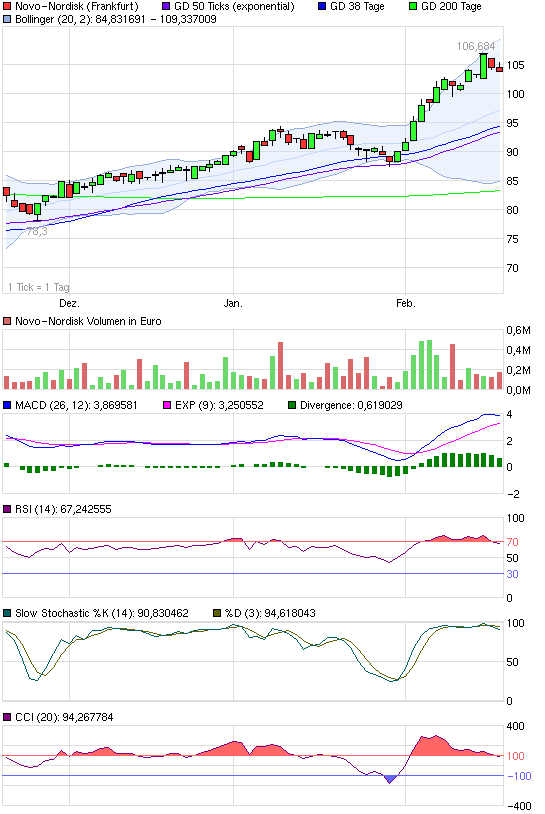
Task: Click the light-blue Bollinger legend swatch
Action: (x=7, y=19)
